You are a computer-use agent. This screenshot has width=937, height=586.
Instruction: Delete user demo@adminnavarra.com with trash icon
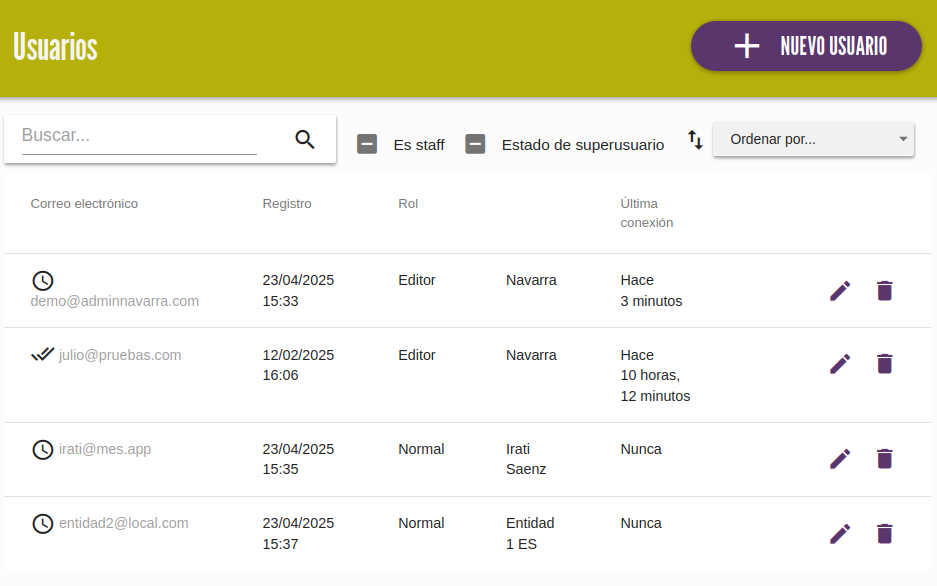(x=884, y=291)
